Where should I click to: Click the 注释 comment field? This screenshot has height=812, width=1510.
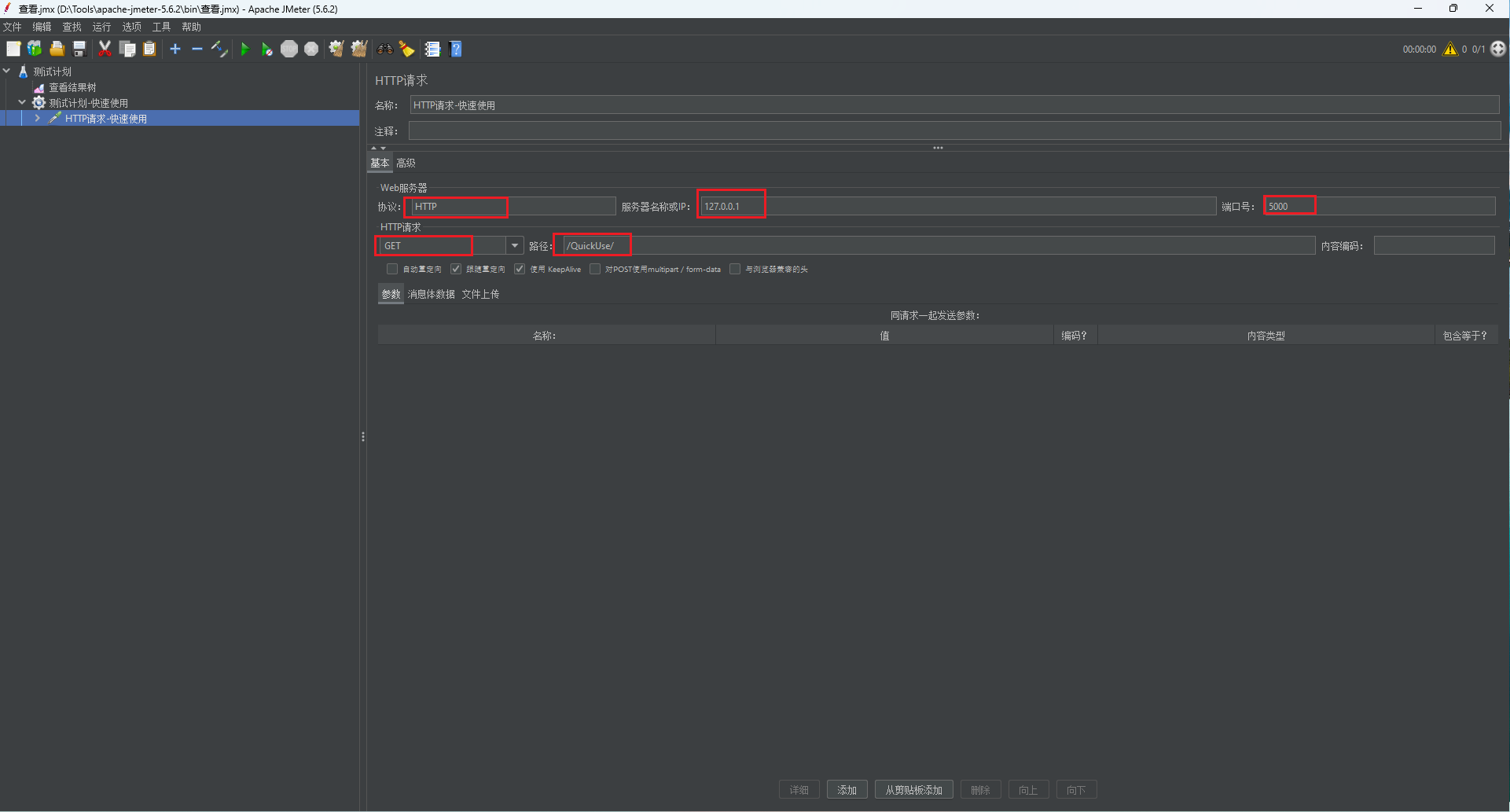click(x=954, y=131)
